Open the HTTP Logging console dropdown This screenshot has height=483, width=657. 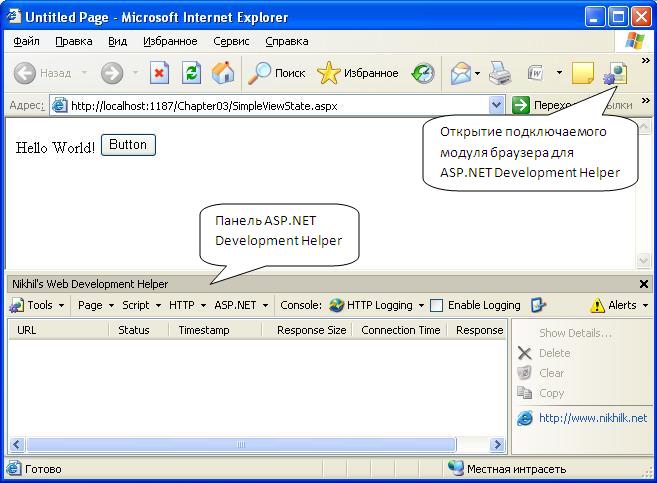click(x=421, y=305)
